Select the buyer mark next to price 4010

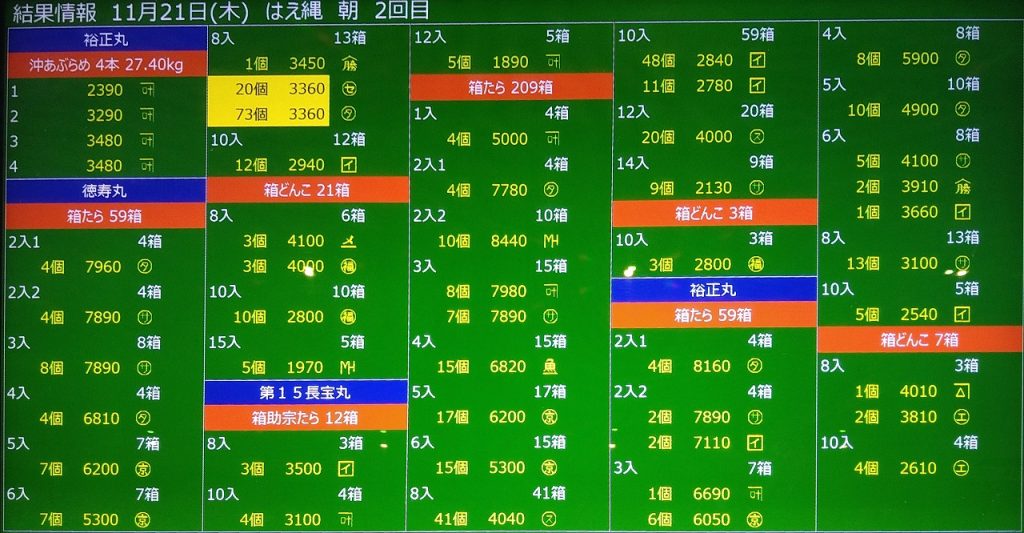(962, 391)
